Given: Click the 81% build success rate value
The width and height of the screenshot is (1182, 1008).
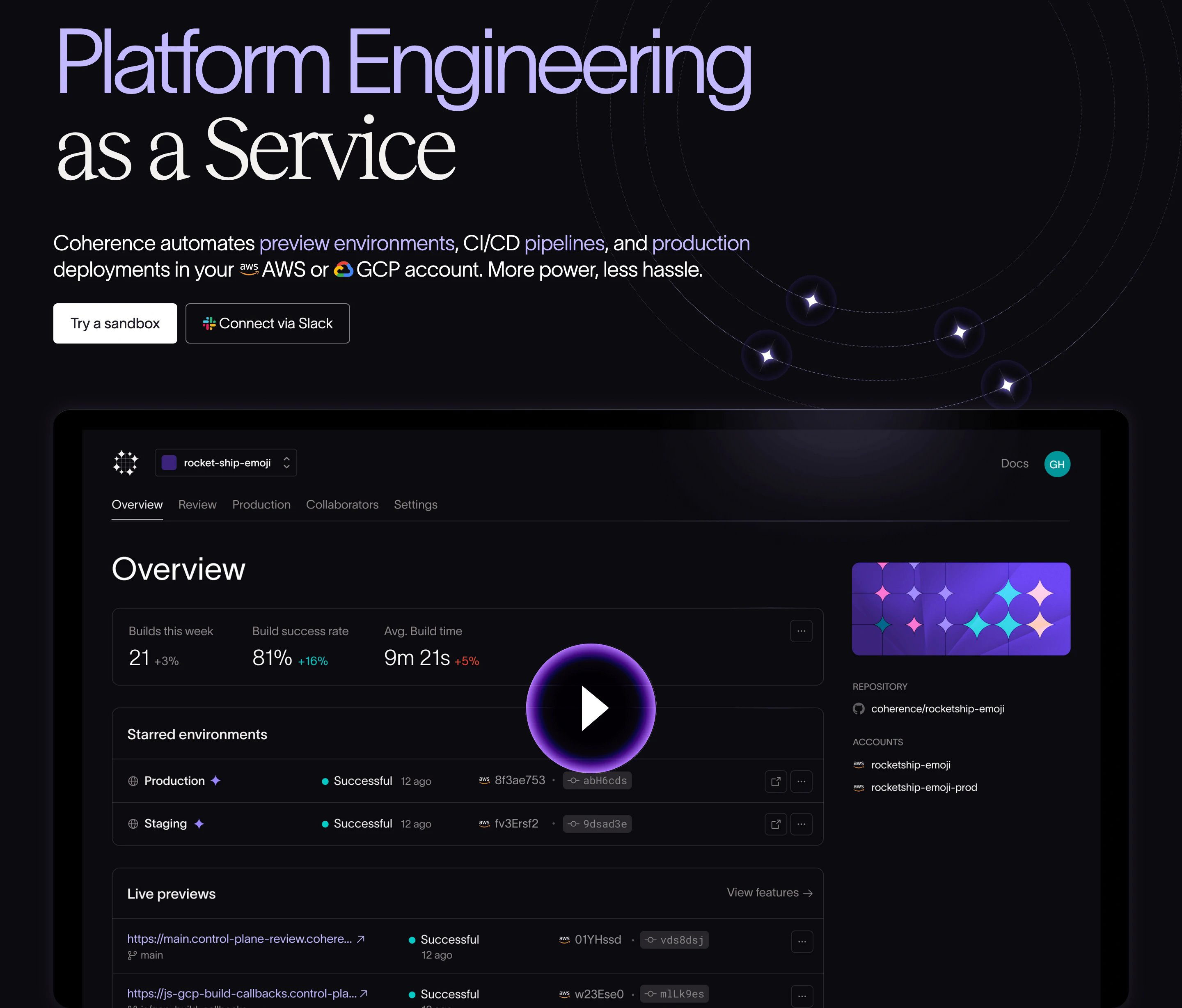Looking at the screenshot, I should (272, 658).
